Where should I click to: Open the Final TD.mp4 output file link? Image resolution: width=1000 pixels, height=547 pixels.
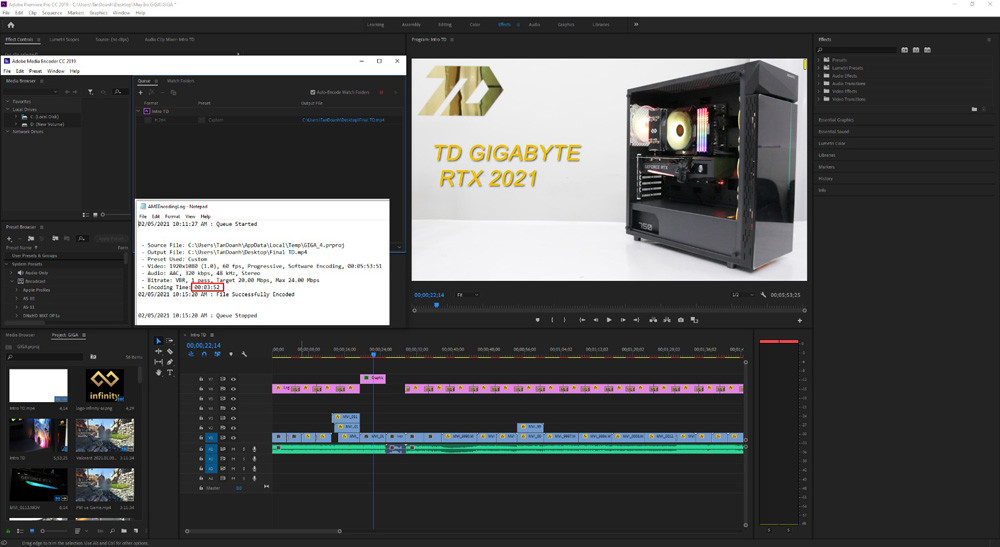click(342, 120)
